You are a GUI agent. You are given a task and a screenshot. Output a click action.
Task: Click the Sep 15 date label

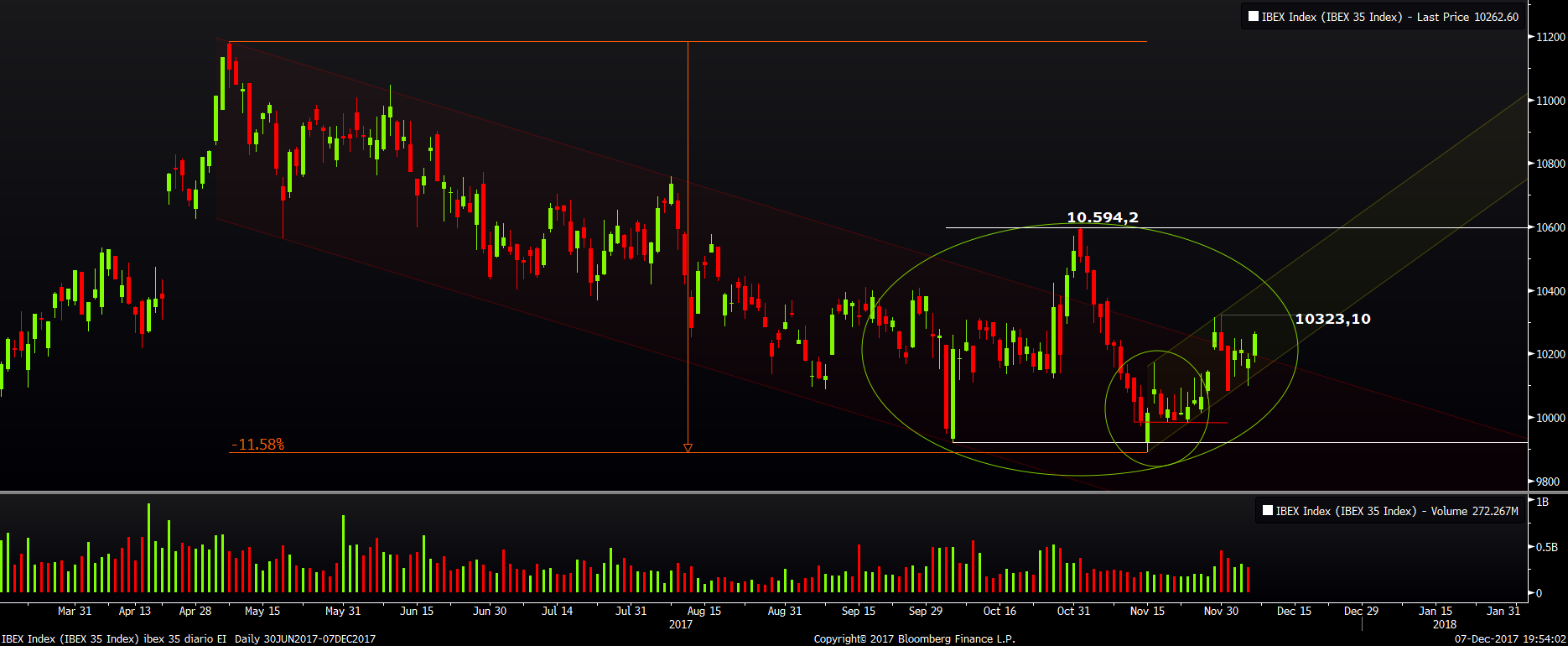click(859, 611)
